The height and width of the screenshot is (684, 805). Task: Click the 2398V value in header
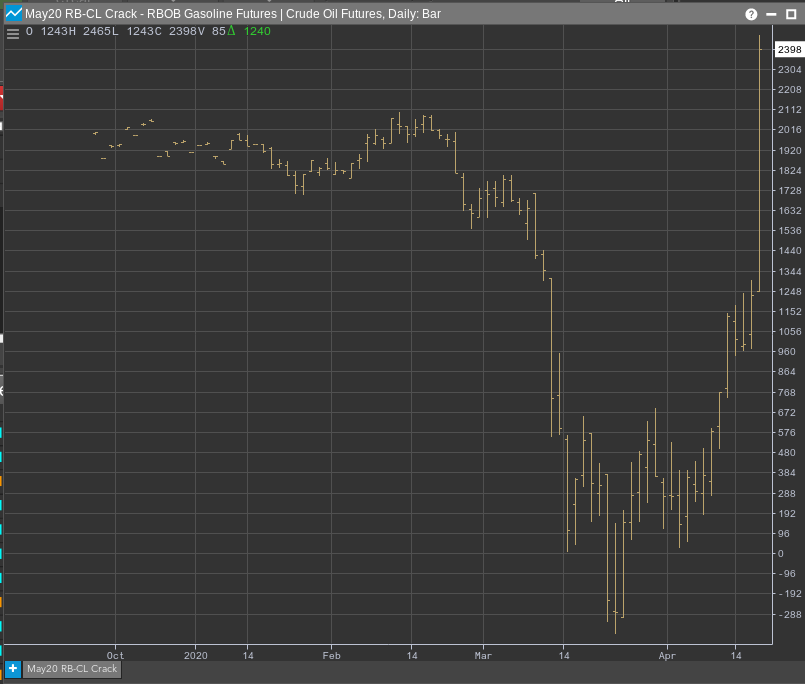[x=187, y=31]
